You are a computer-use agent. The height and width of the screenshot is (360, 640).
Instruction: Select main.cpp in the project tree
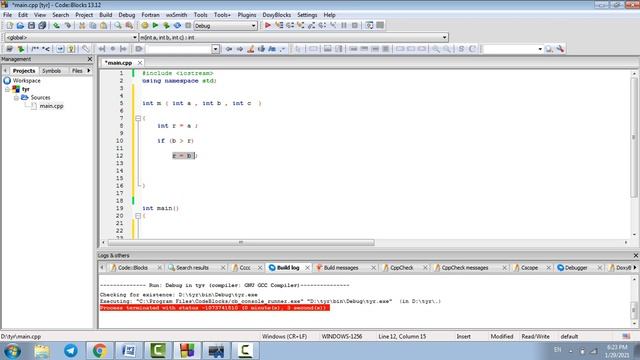(51, 106)
